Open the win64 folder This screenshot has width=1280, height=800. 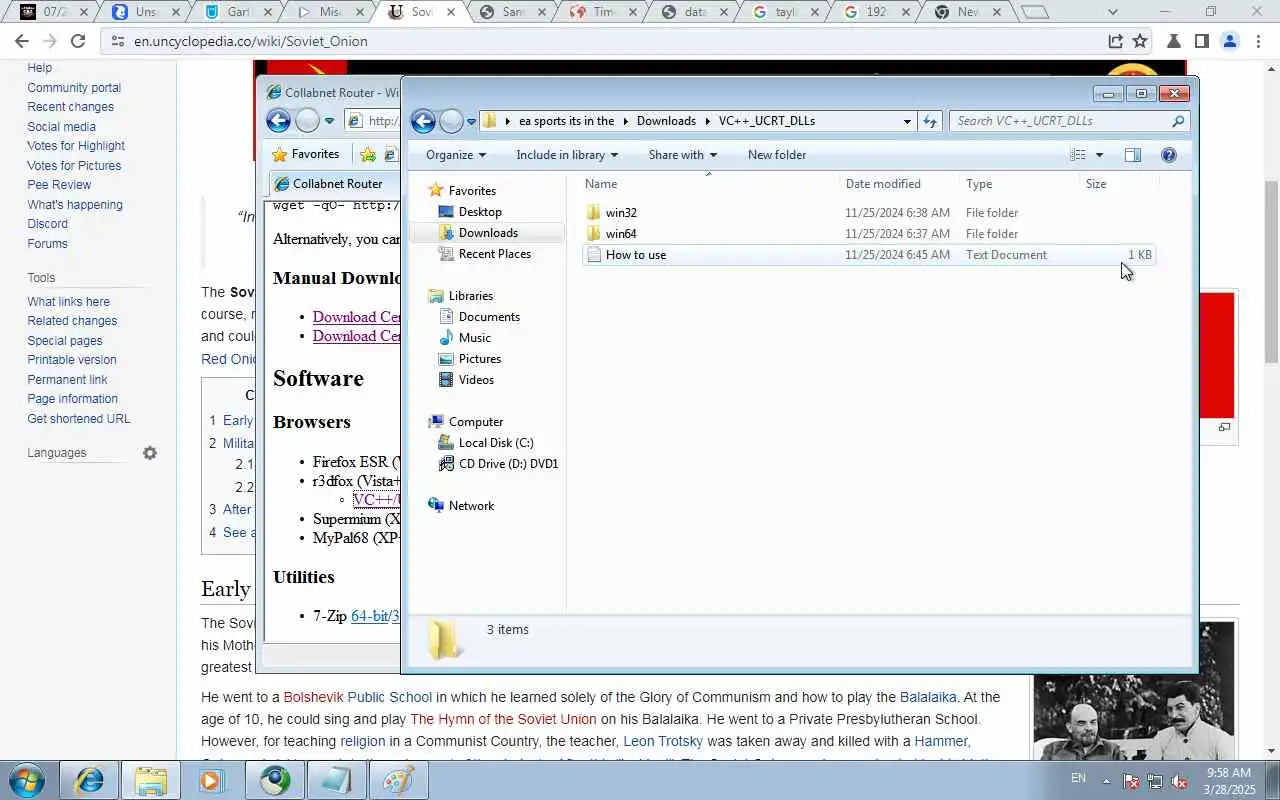point(620,234)
